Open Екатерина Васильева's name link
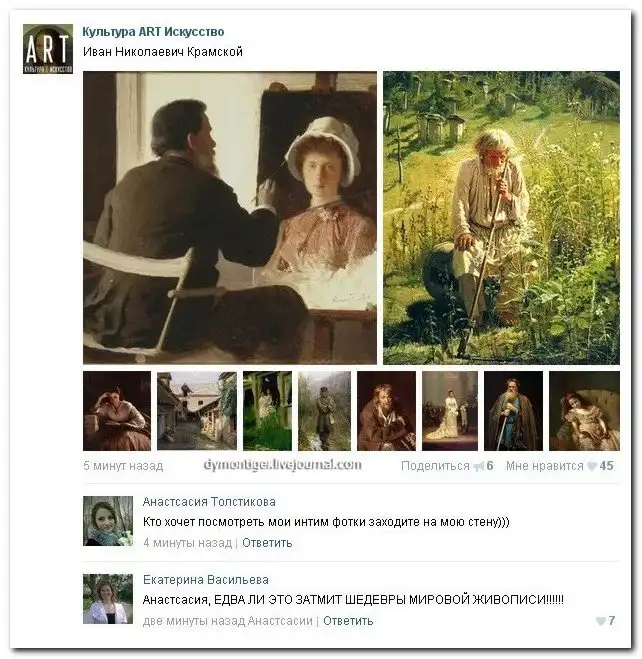 pos(206,580)
